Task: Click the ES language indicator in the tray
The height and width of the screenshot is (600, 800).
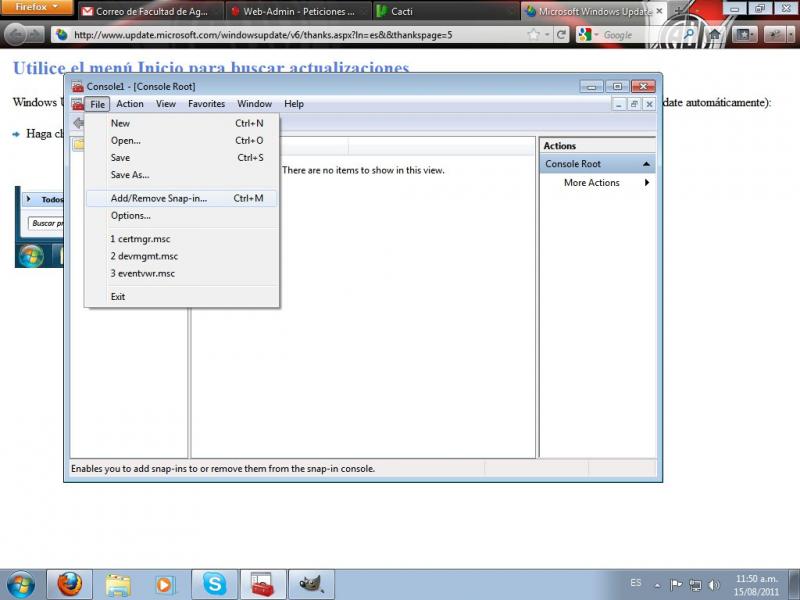Action: (636, 583)
